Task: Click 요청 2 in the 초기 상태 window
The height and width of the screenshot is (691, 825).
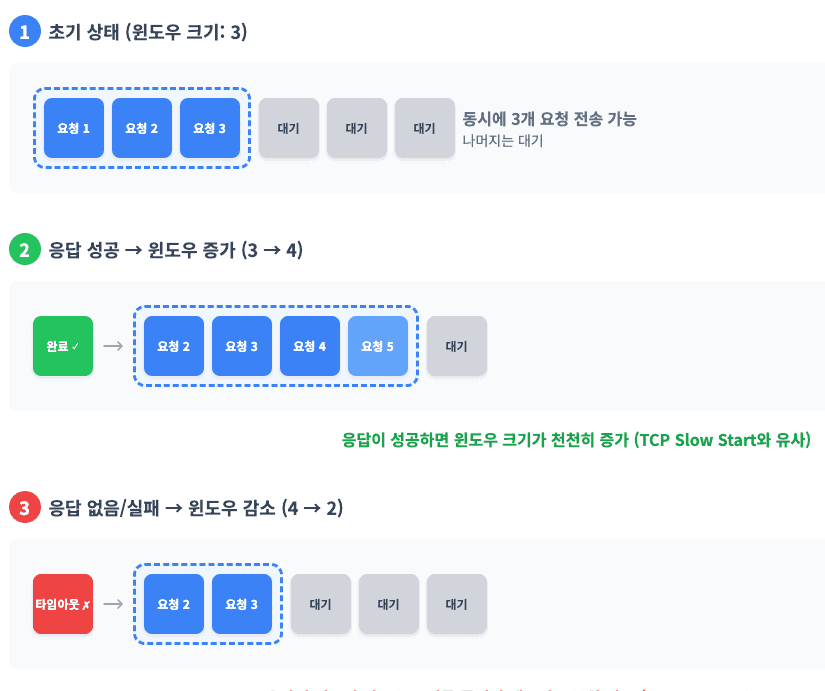Action: tap(142, 128)
